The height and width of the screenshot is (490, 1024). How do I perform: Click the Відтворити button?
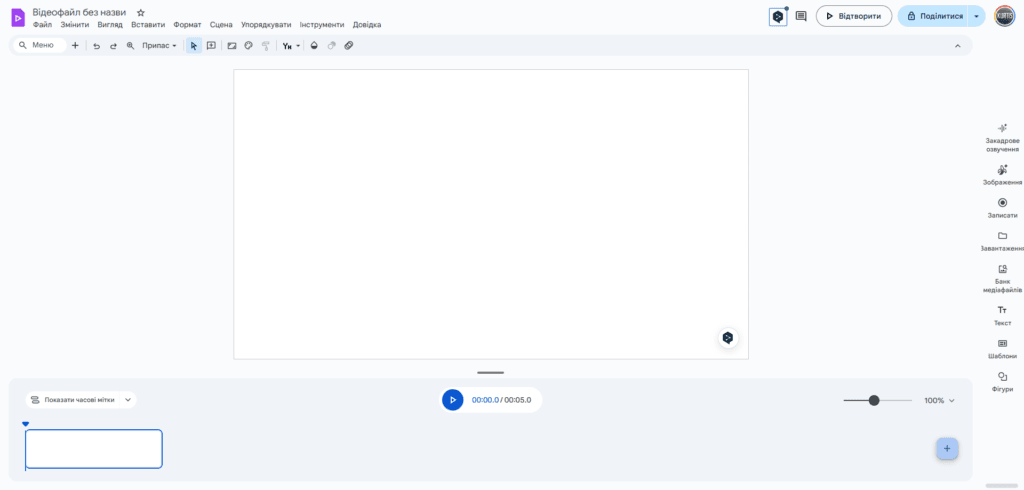(x=853, y=16)
